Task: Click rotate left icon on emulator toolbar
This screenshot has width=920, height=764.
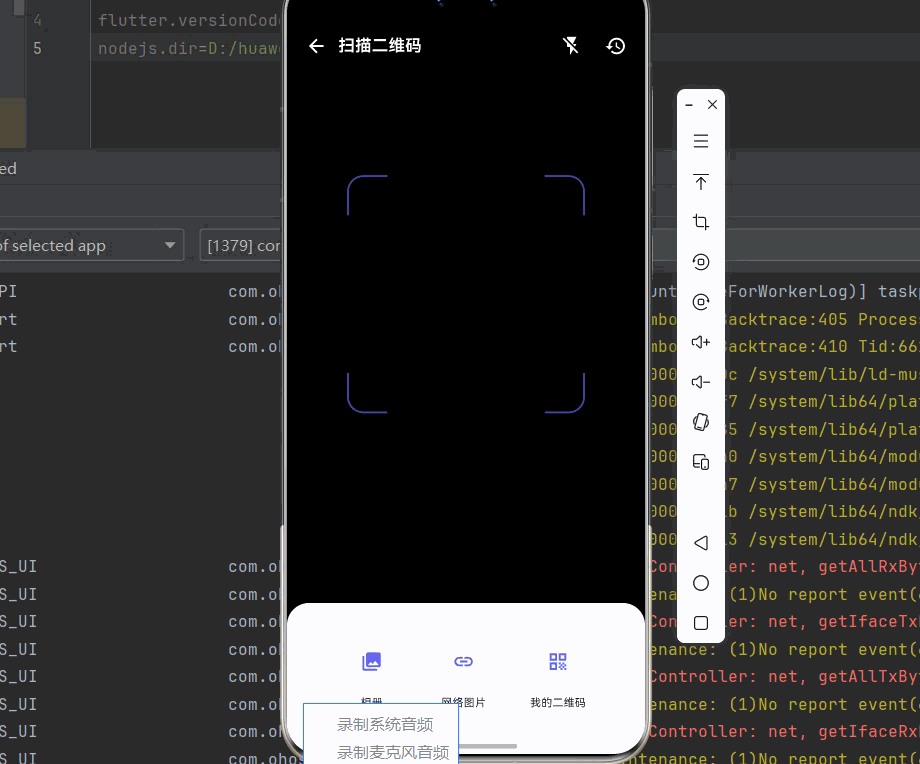Action: 701,262
